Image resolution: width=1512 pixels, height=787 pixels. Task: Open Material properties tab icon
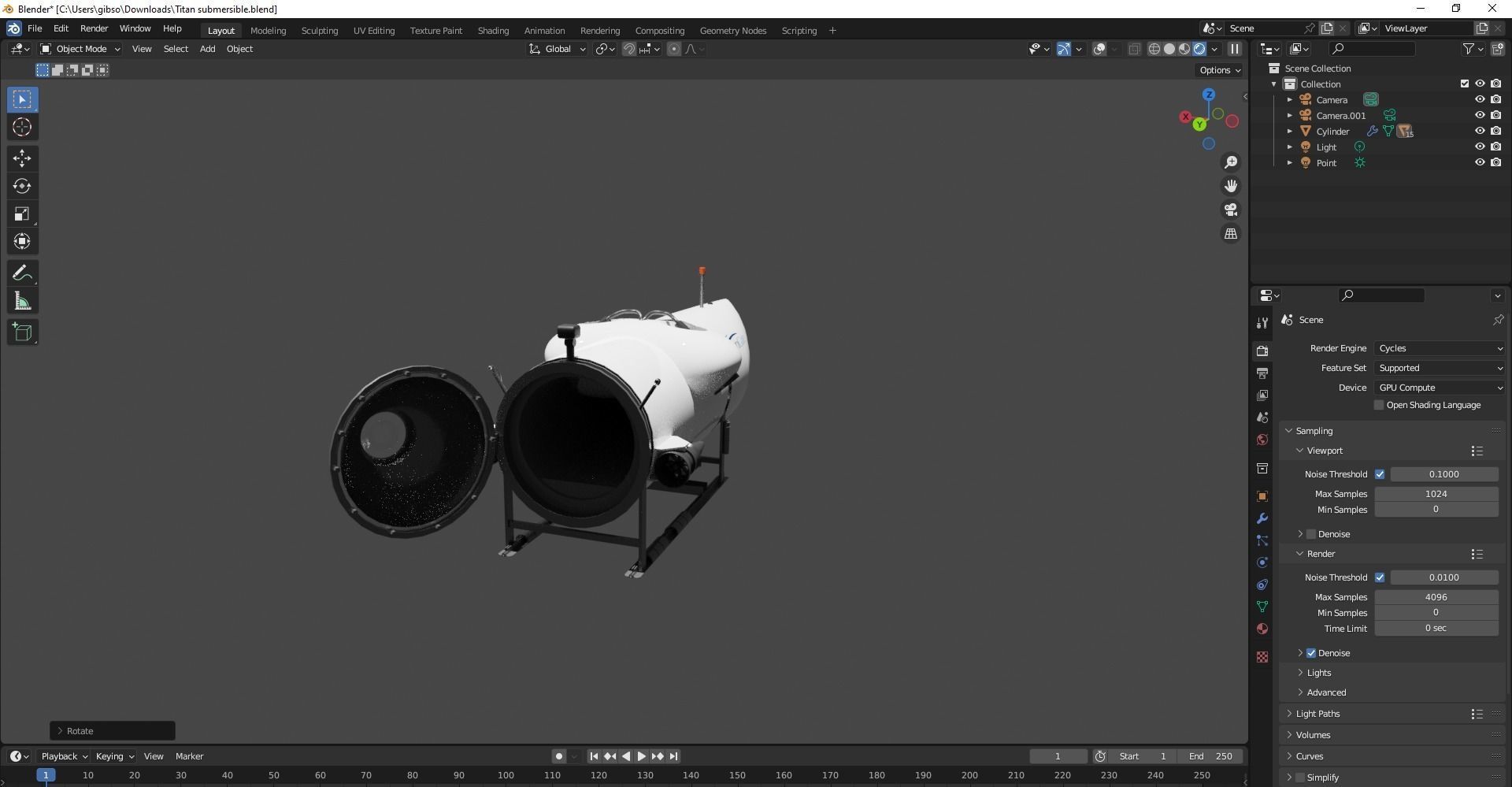[1262, 629]
